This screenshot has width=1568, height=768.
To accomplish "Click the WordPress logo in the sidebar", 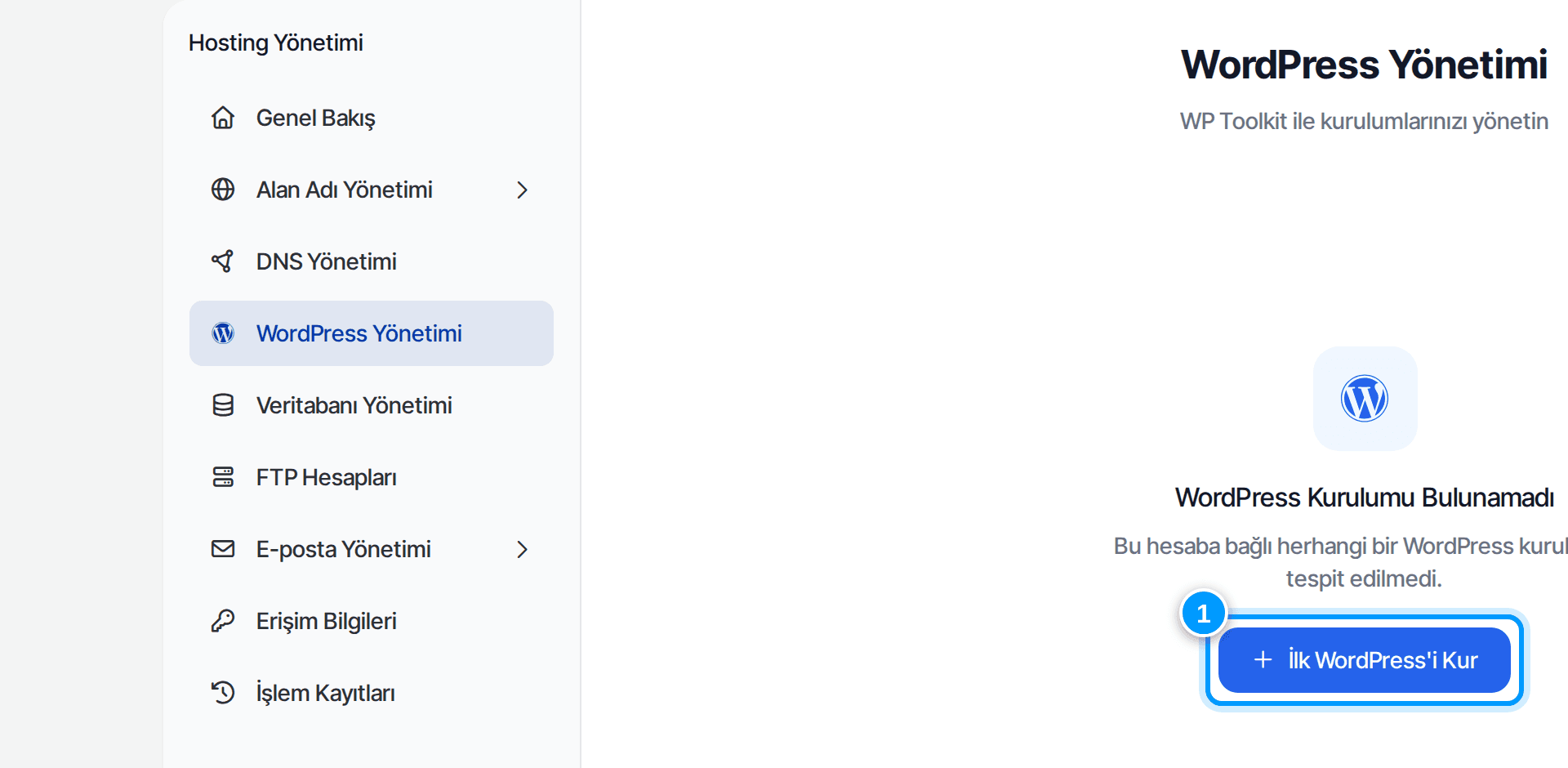I will [223, 333].
